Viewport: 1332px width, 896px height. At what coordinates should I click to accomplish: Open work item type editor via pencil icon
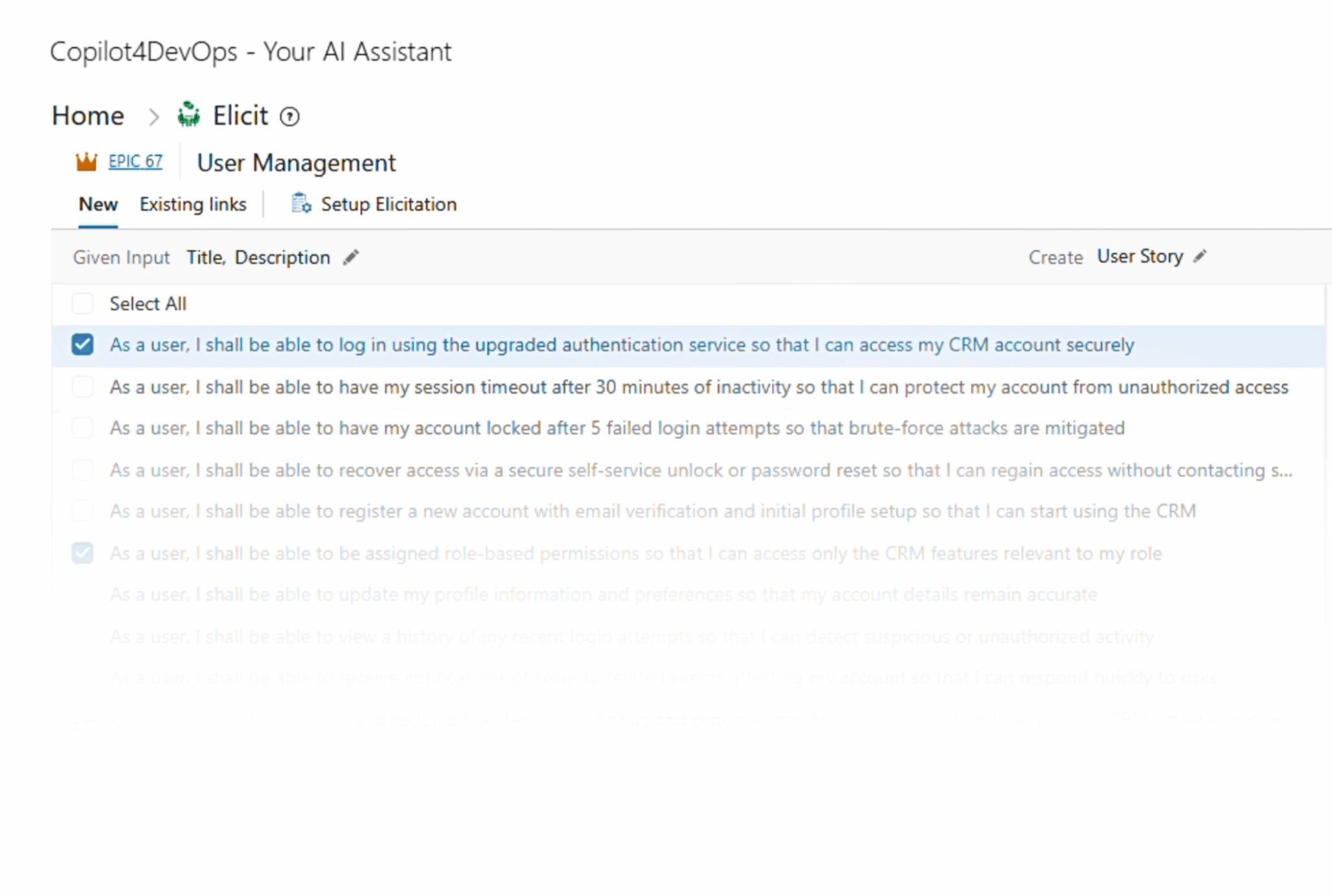tap(1201, 256)
